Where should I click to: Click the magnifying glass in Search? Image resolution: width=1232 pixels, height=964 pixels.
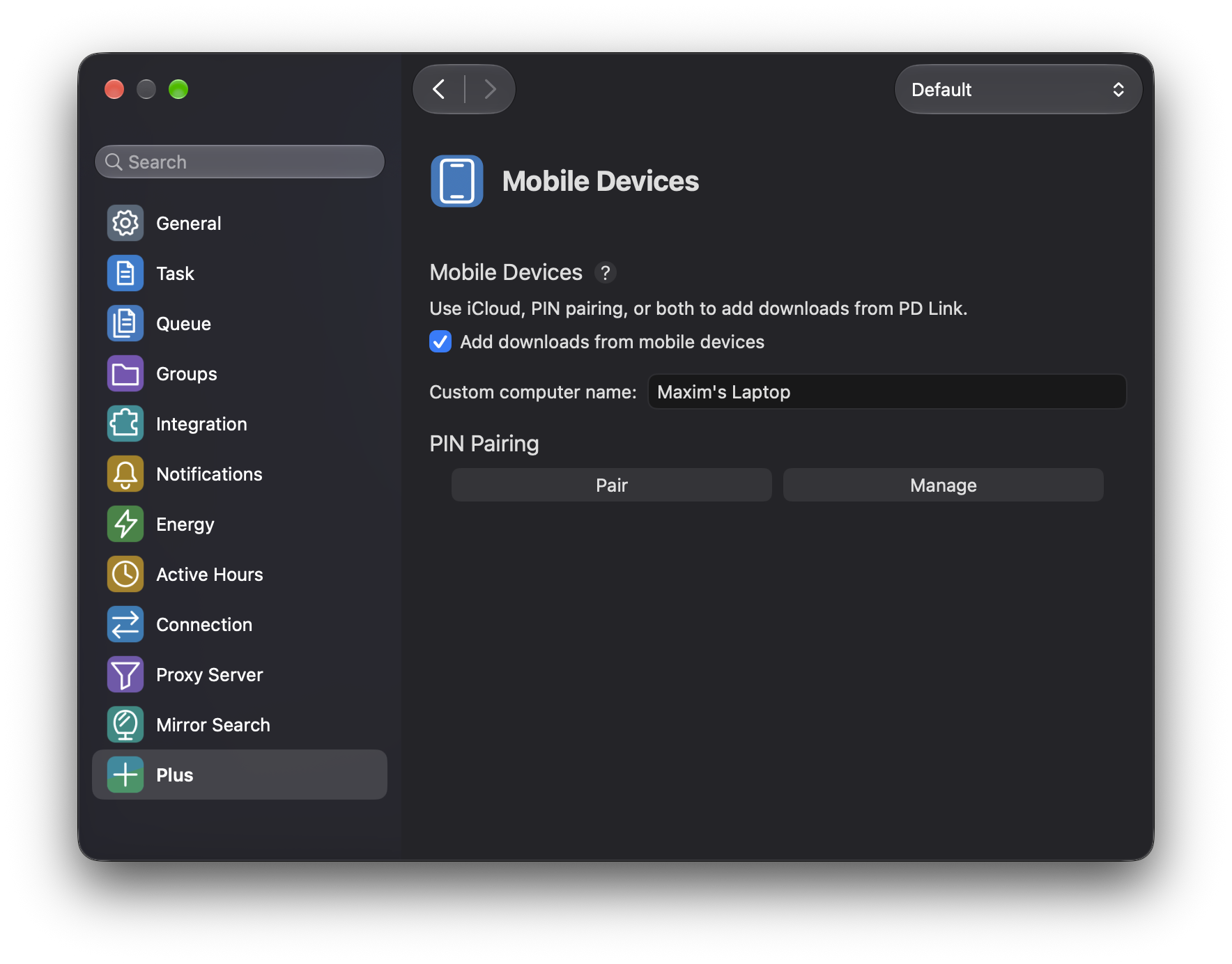114,162
